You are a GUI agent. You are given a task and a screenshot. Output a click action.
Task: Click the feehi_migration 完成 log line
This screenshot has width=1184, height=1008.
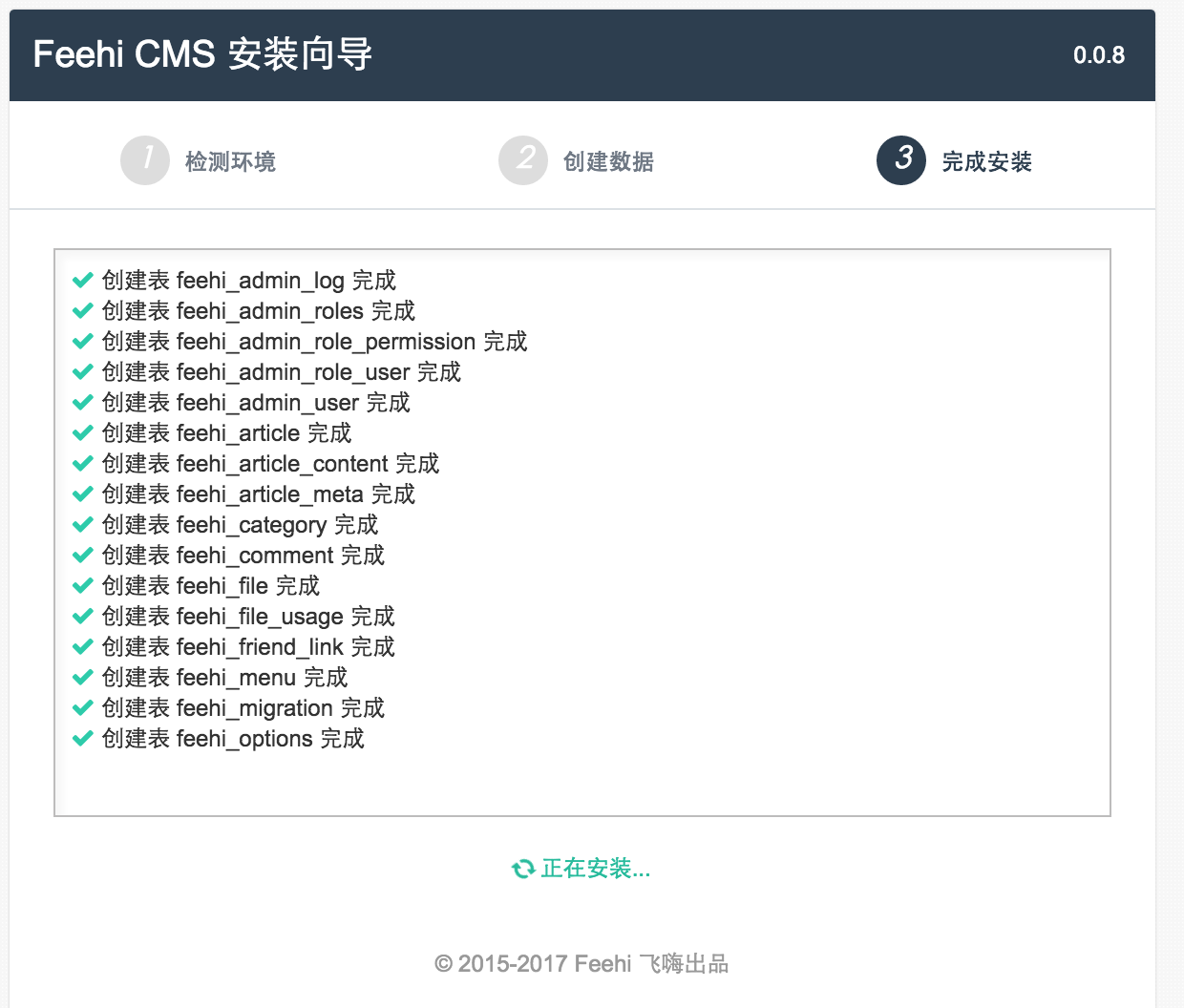point(243,708)
